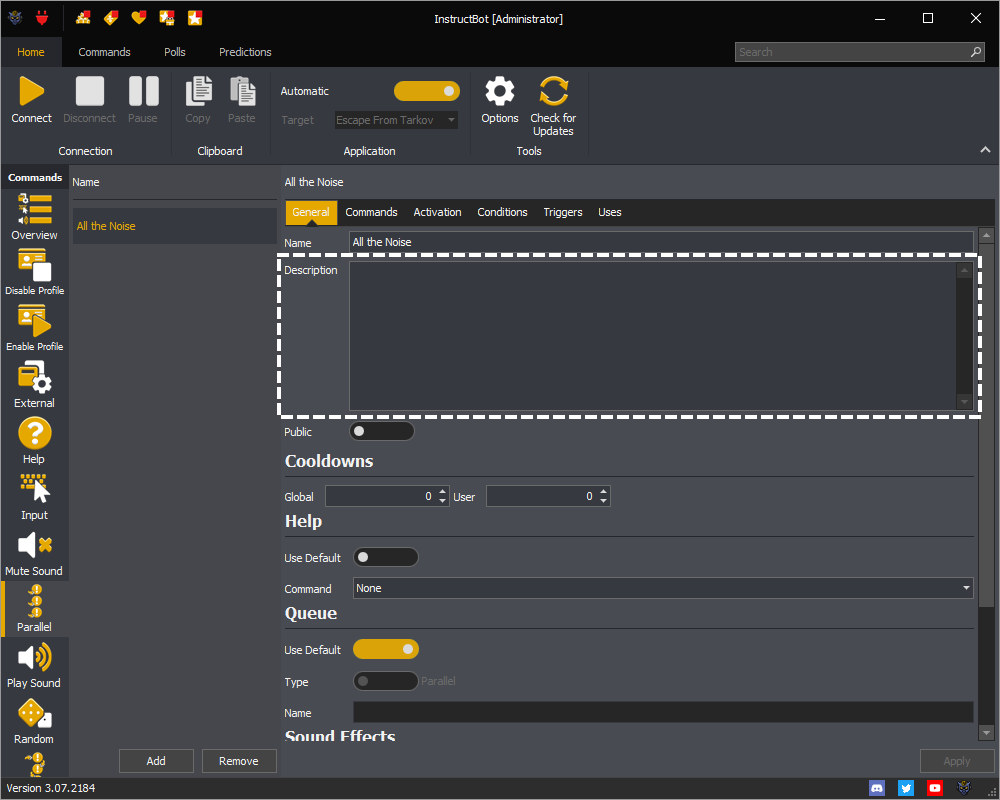Click the search magnifier icon
Image resolution: width=1000 pixels, height=800 pixels.
click(975, 52)
